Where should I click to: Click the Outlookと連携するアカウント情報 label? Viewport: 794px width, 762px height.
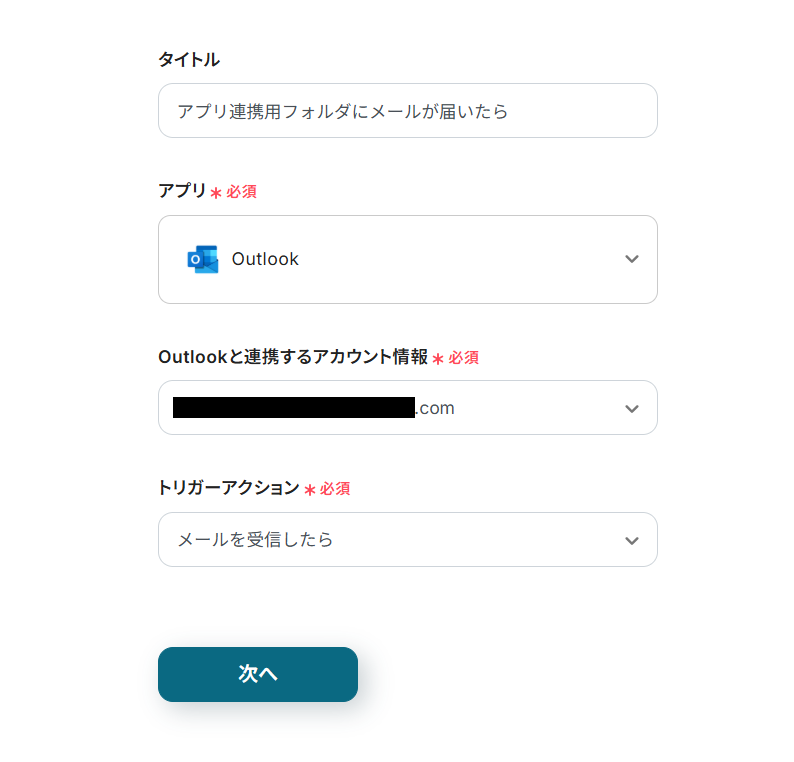coord(292,357)
